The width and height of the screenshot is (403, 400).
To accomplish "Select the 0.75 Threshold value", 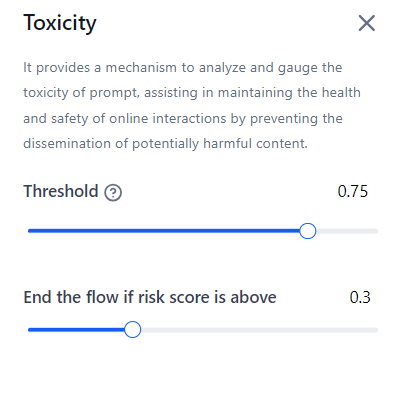I will (x=353, y=192).
